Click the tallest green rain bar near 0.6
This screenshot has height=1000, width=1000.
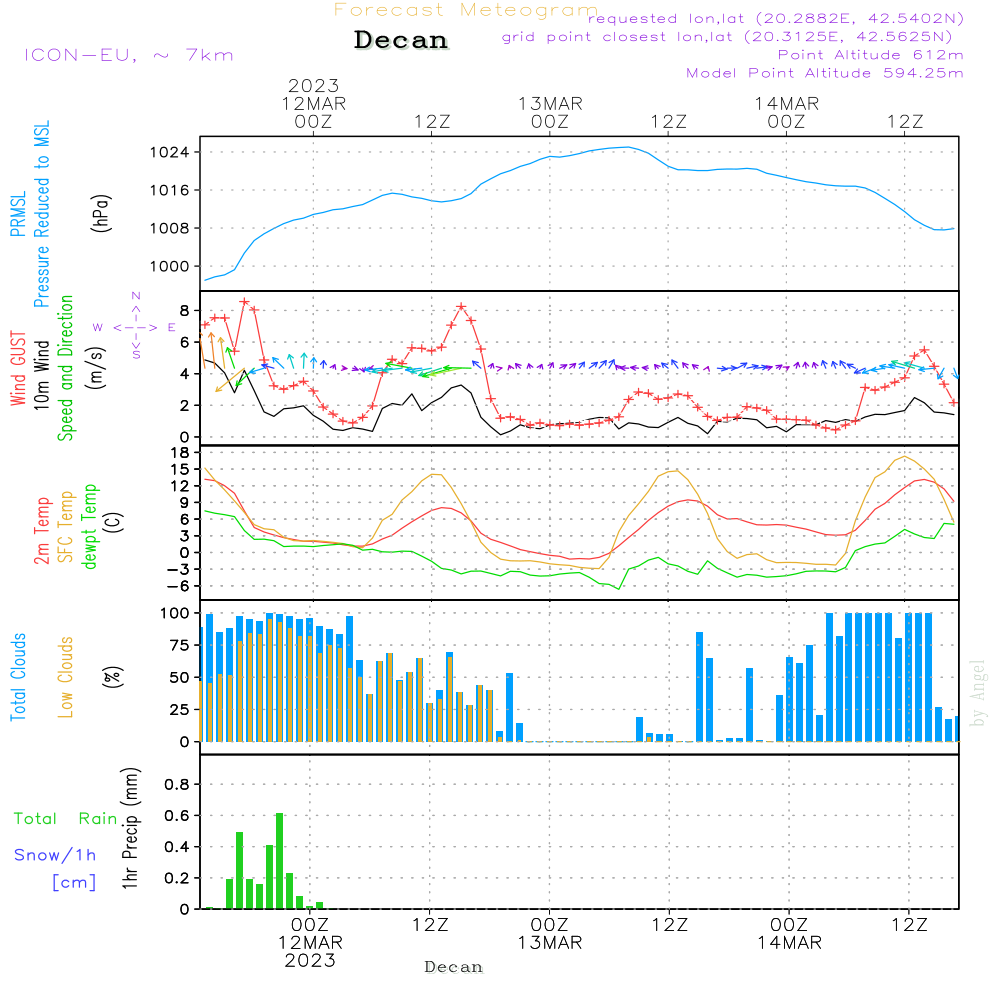point(279,861)
